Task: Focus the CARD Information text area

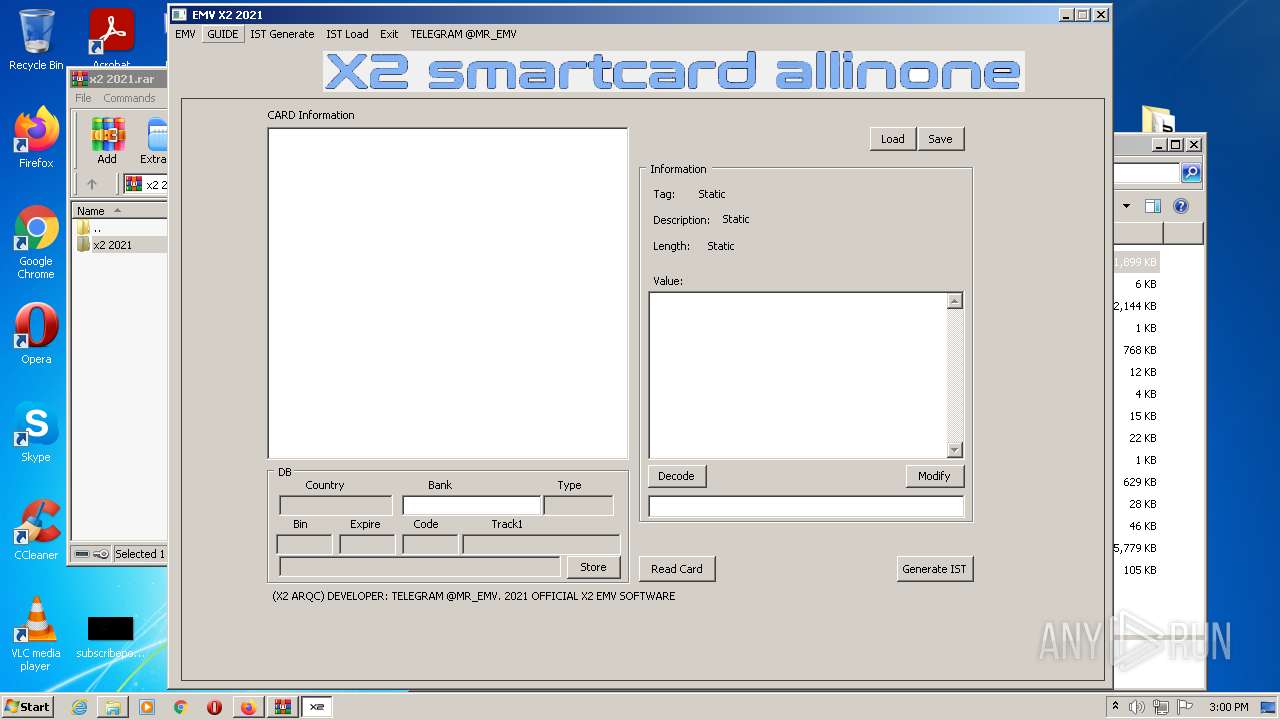Action: click(447, 293)
